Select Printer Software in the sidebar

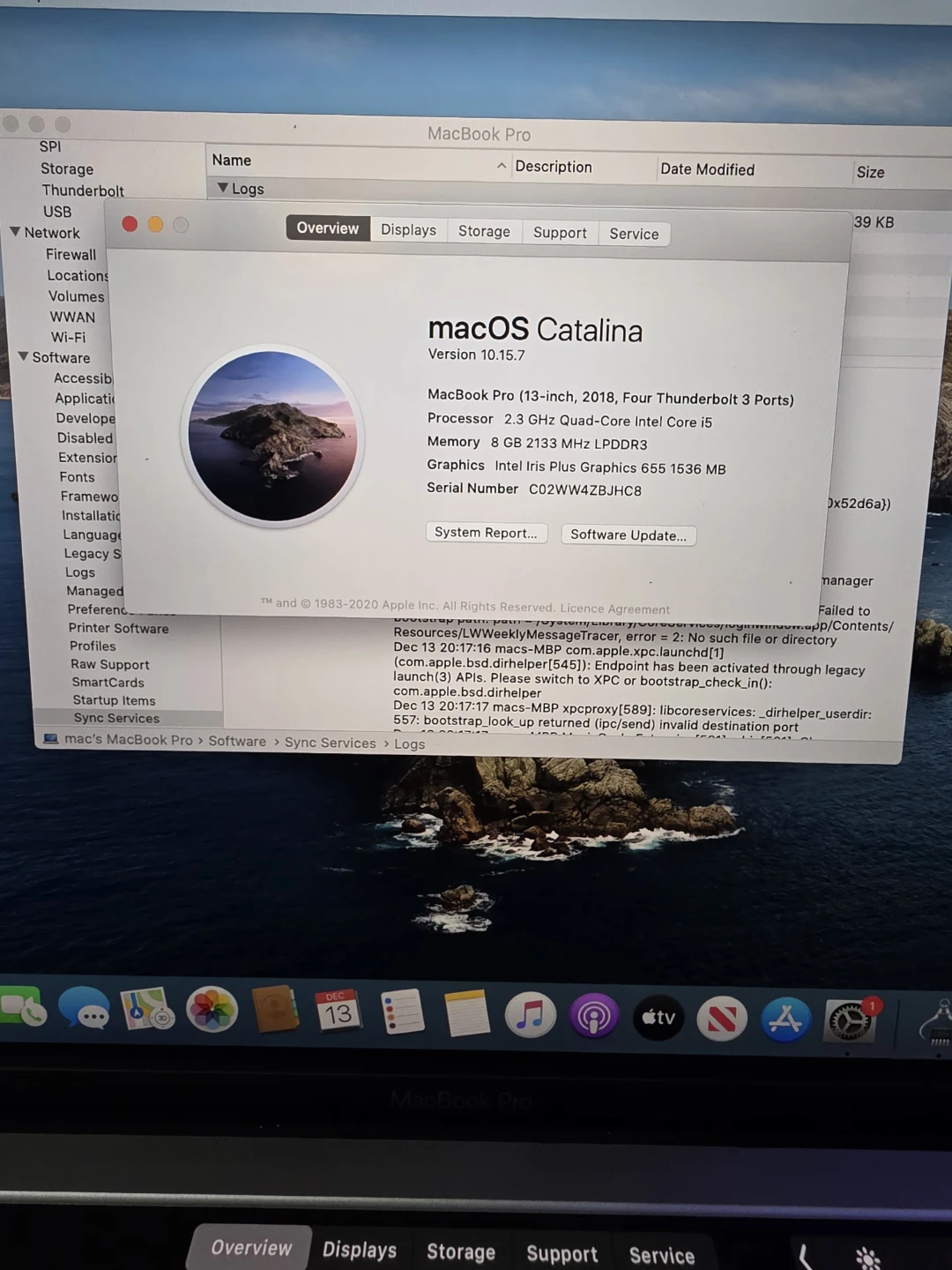pyautogui.click(x=118, y=628)
